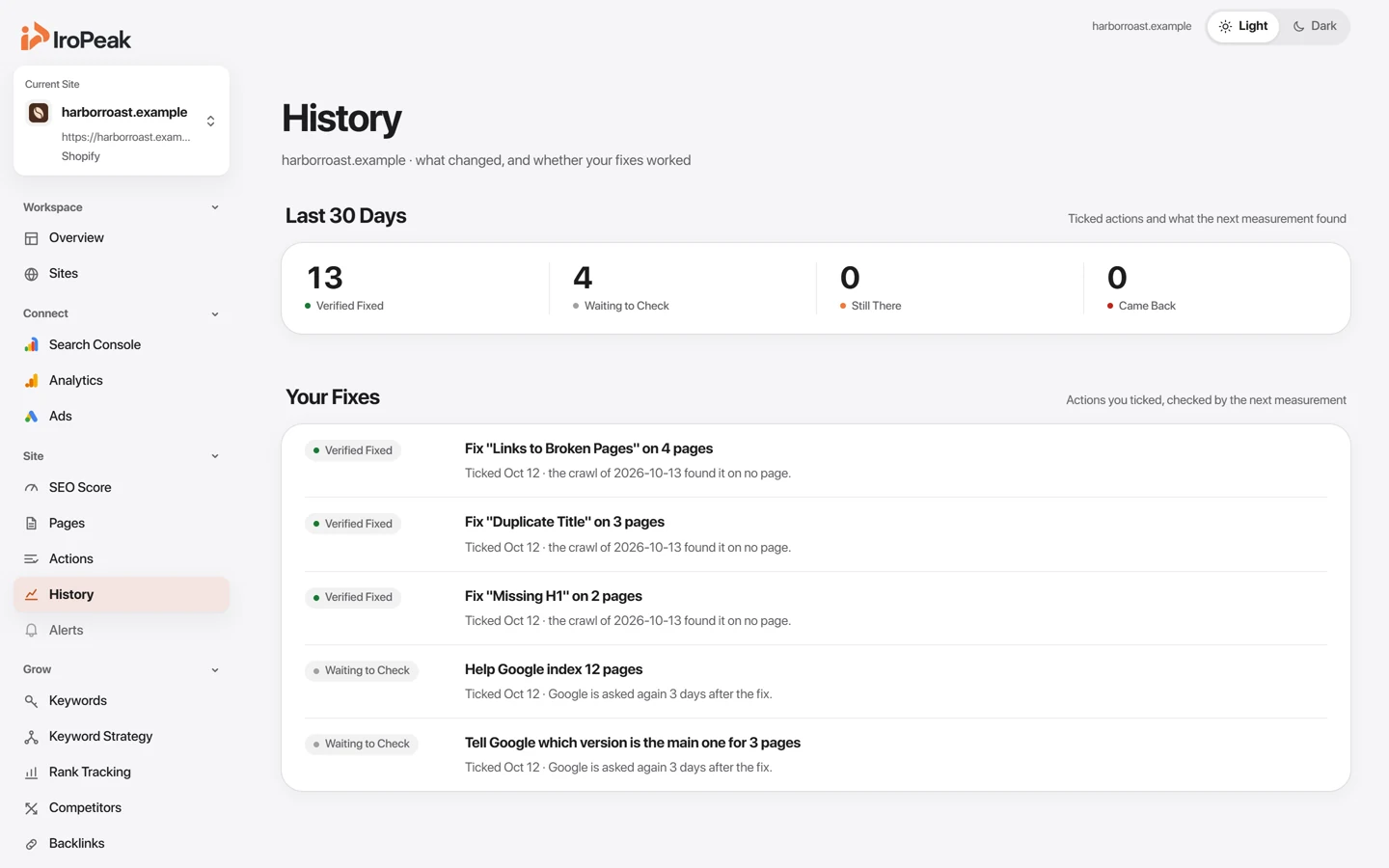Click the Search Console bar chart icon

[x=31, y=345]
